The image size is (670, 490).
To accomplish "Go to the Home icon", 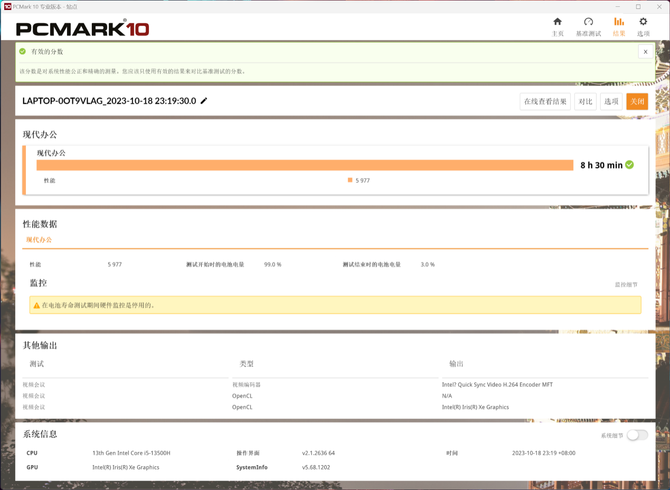I will [557, 22].
